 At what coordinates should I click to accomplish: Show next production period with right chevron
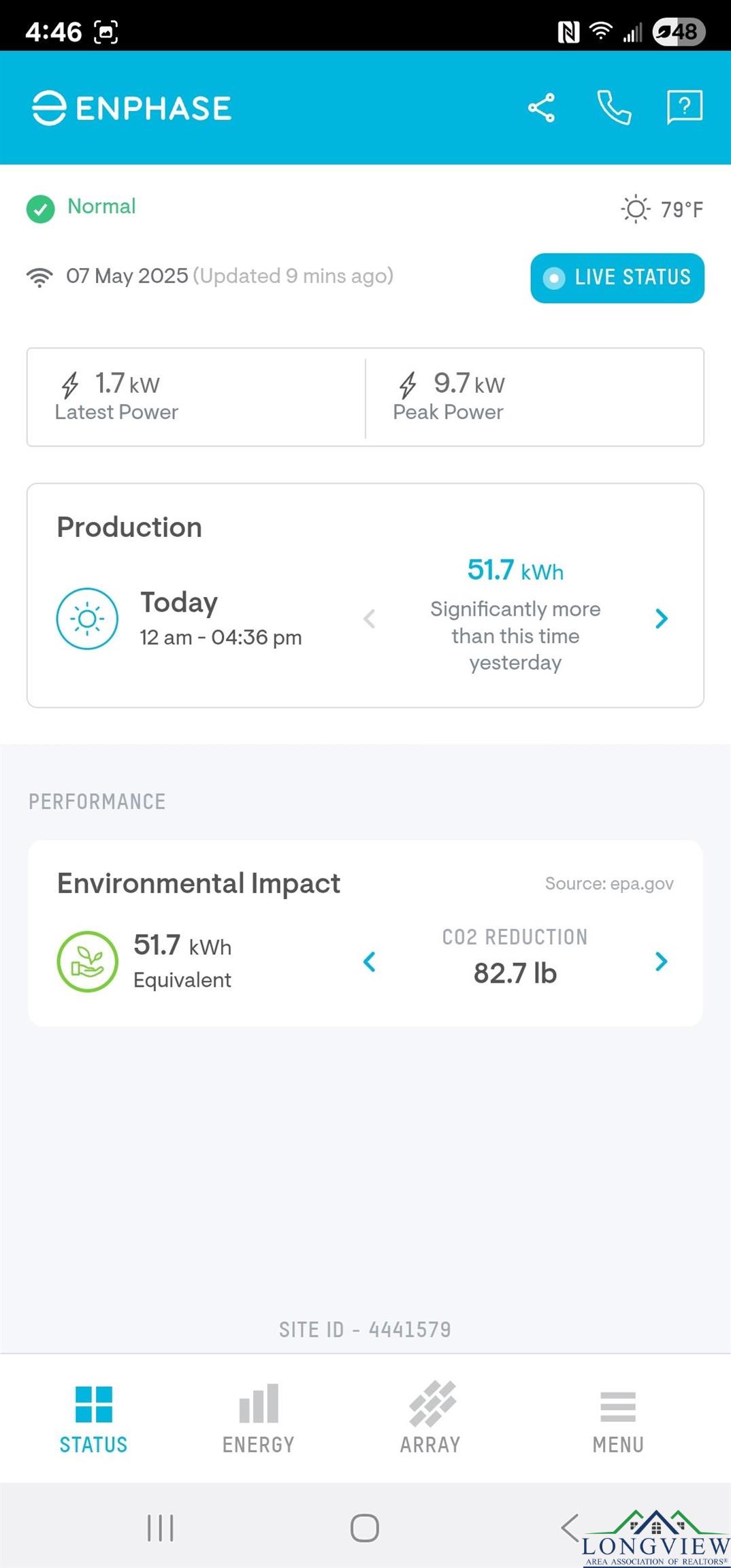click(x=661, y=619)
